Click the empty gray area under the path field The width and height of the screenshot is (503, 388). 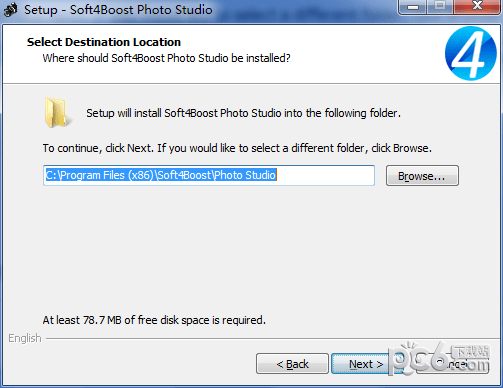coord(250,247)
